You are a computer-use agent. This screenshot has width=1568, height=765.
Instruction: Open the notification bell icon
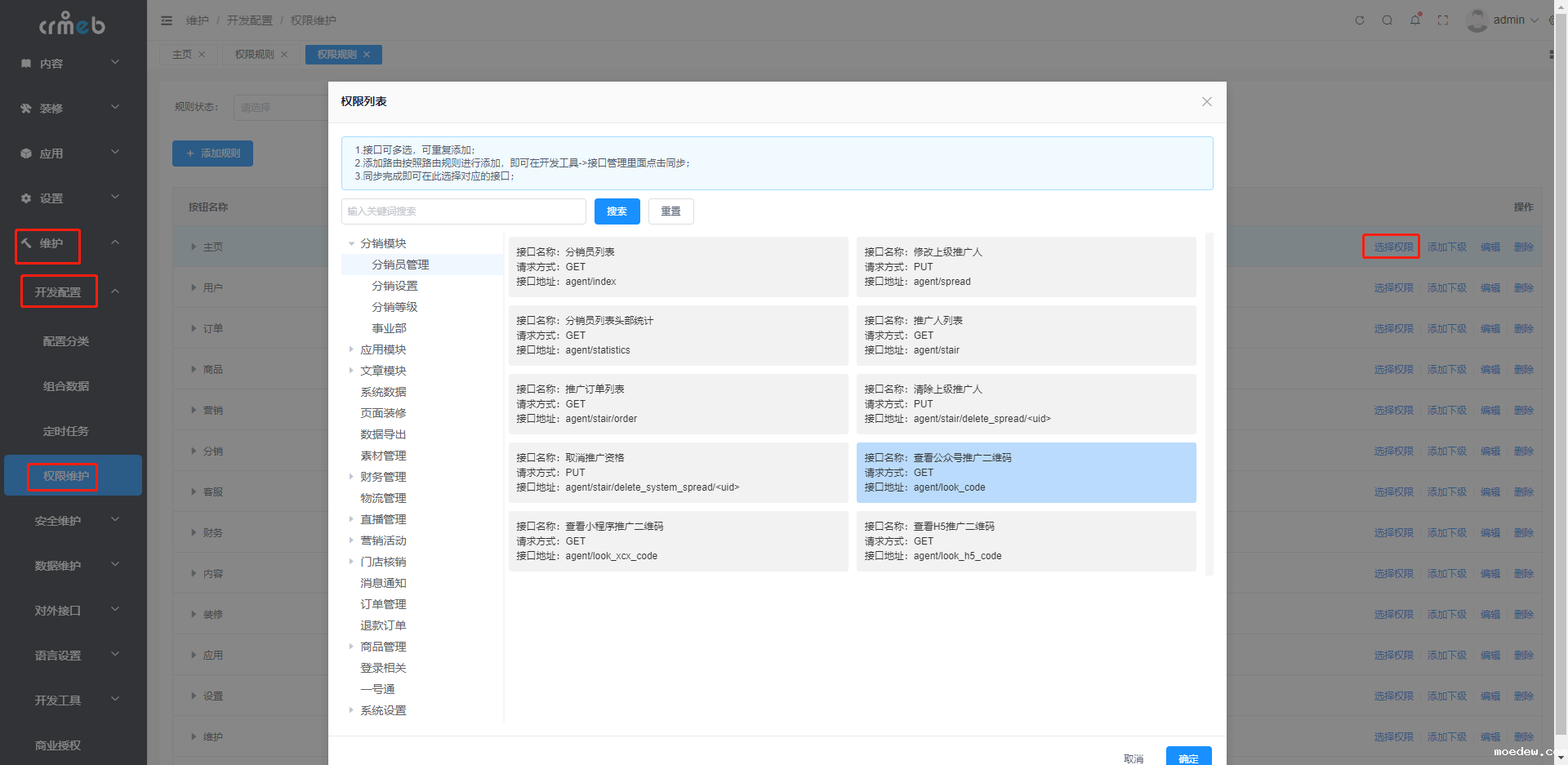pyautogui.click(x=1415, y=20)
